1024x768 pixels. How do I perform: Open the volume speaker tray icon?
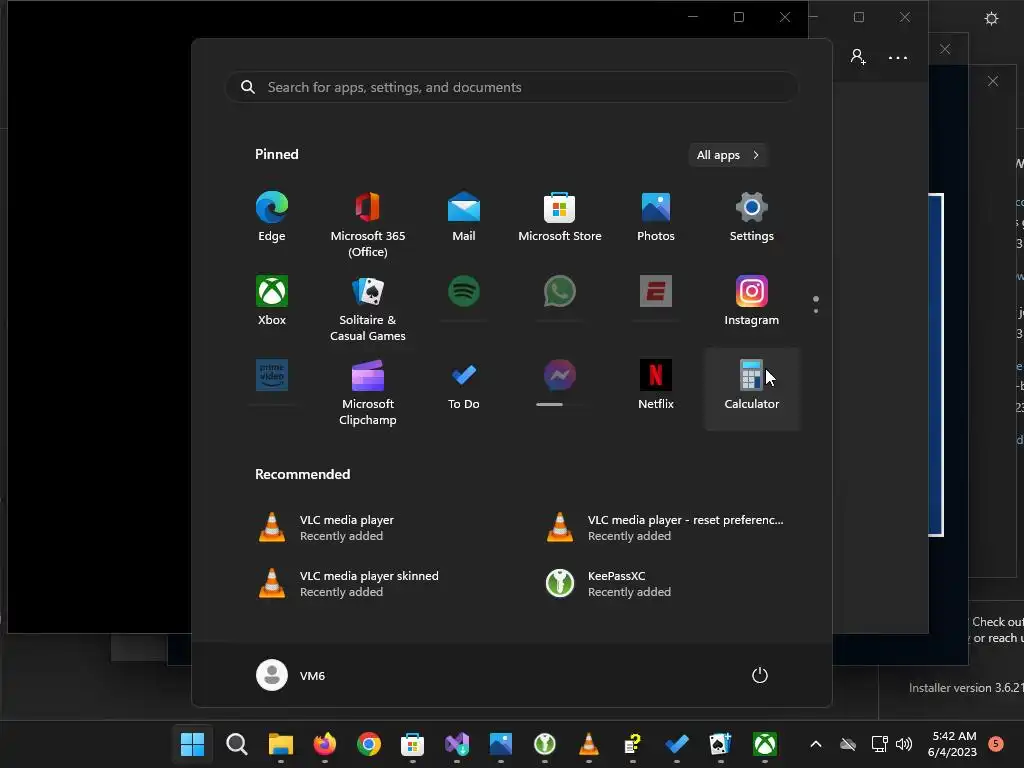(904, 744)
